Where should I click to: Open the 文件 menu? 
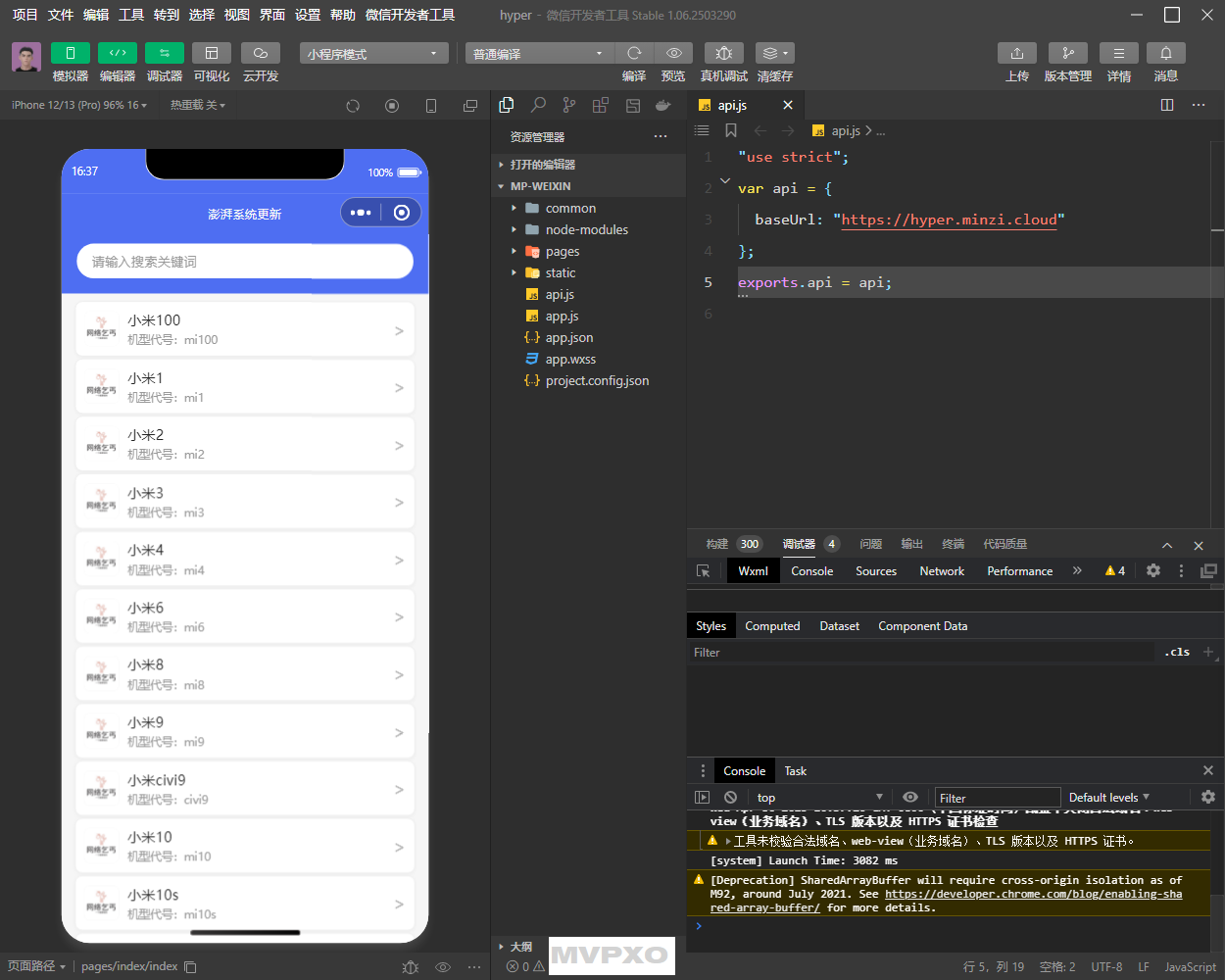pos(61,15)
